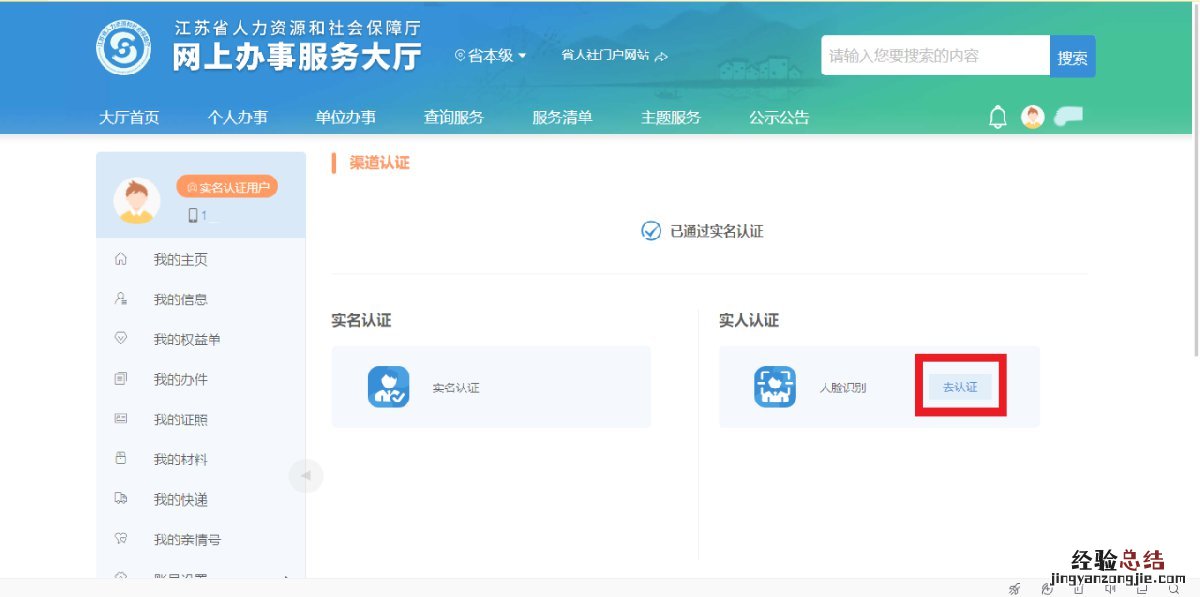Click the 人脸识别 face scan icon

click(x=774, y=387)
